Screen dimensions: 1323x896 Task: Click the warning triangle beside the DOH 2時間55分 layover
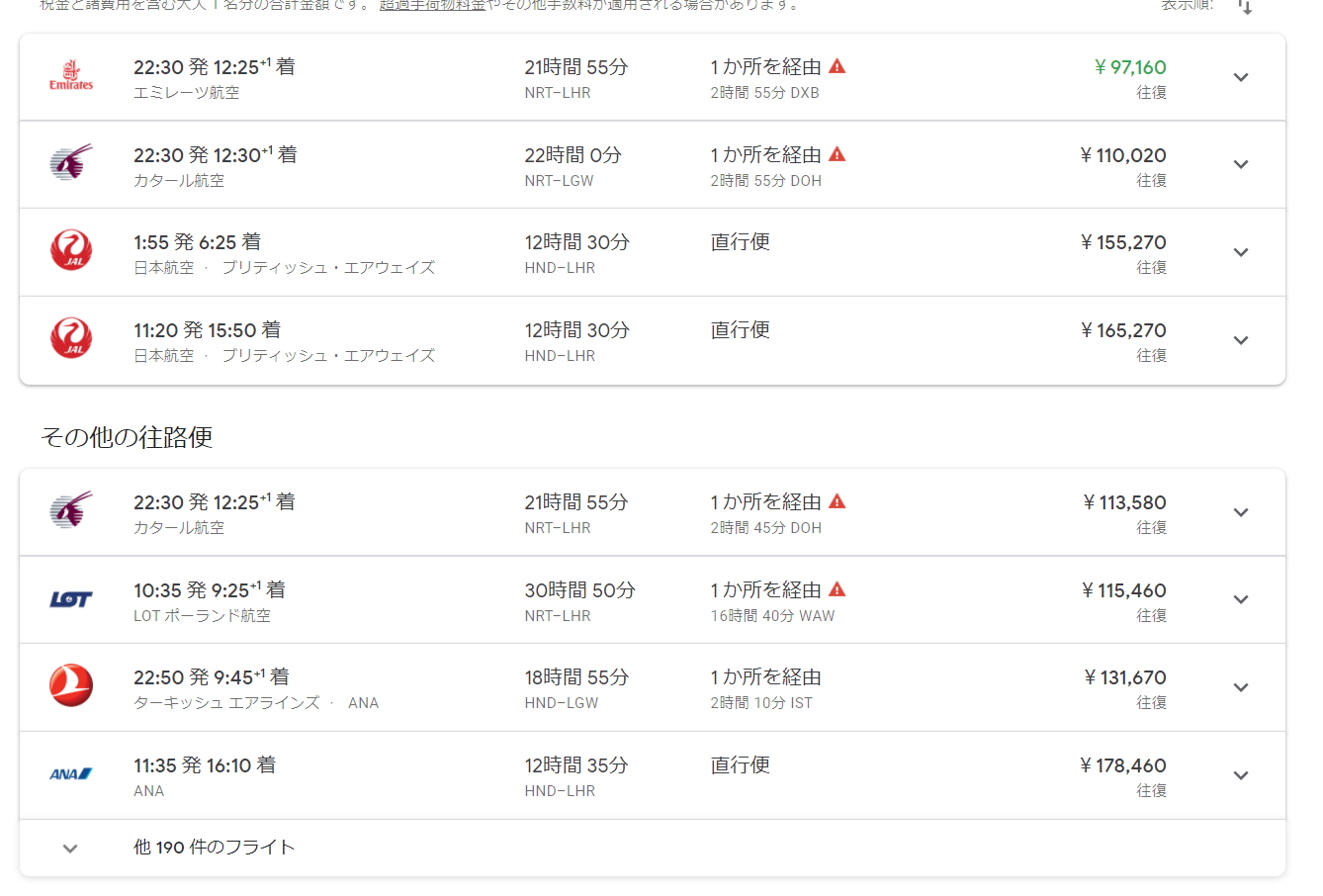pos(838,154)
